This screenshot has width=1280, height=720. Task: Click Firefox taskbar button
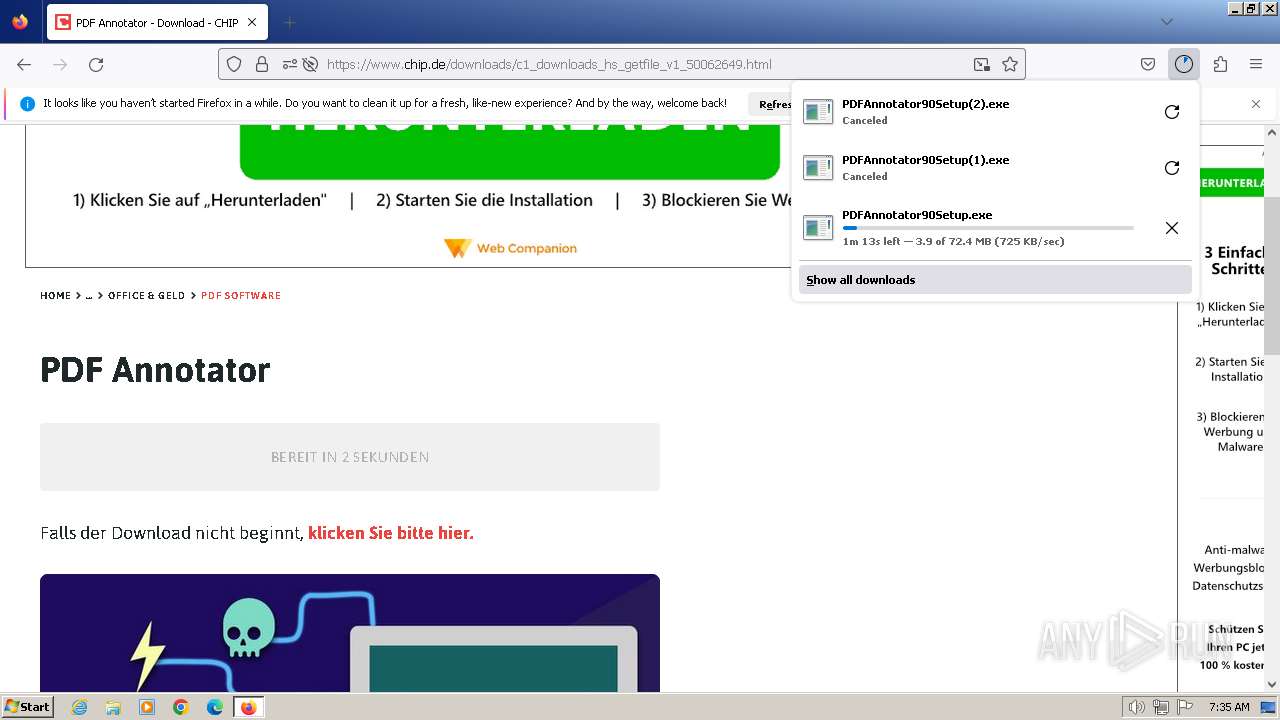click(x=248, y=707)
